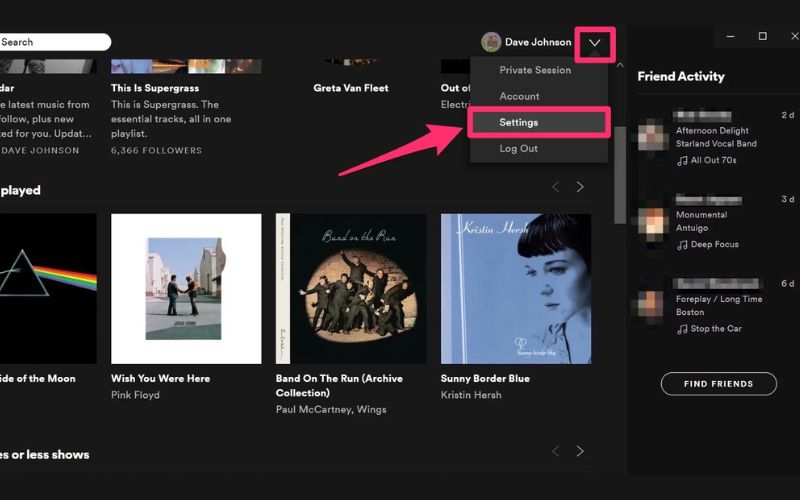Click the friend avatar beside Foreplay / Long Time
This screenshot has height=500, width=800.
(x=651, y=303)
